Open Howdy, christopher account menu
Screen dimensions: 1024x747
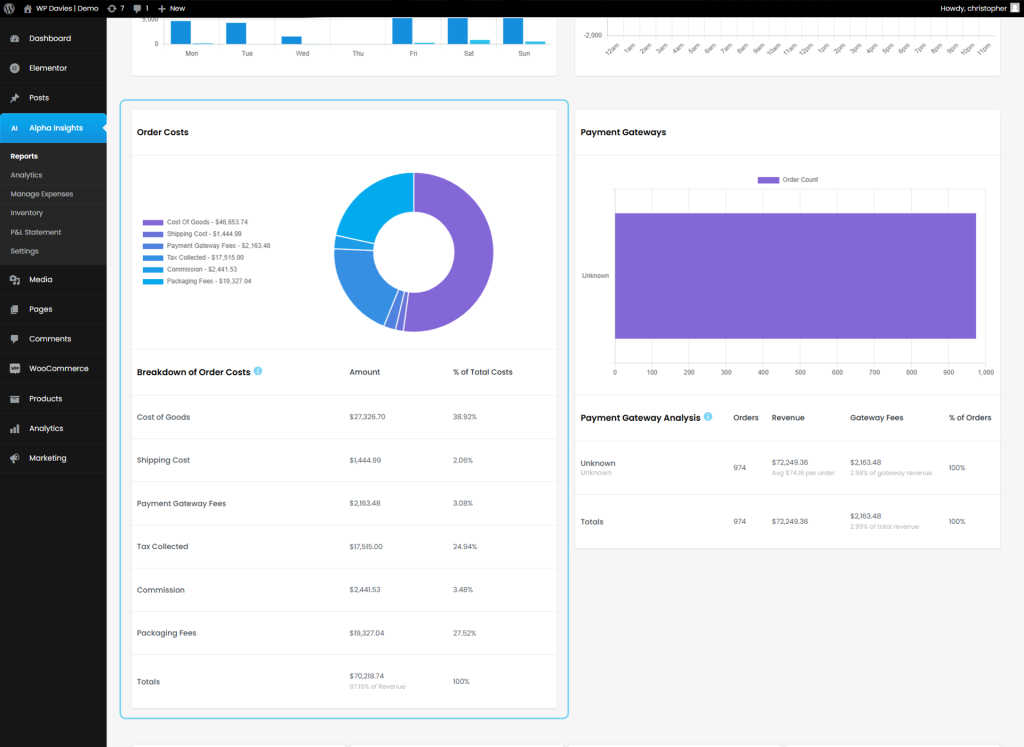point(973,8)
